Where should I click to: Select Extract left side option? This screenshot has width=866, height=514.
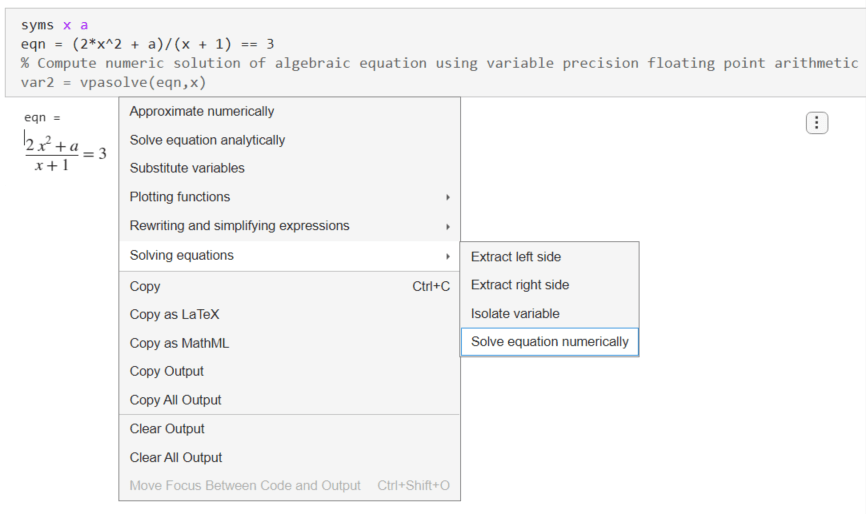(x=516, y=257)
